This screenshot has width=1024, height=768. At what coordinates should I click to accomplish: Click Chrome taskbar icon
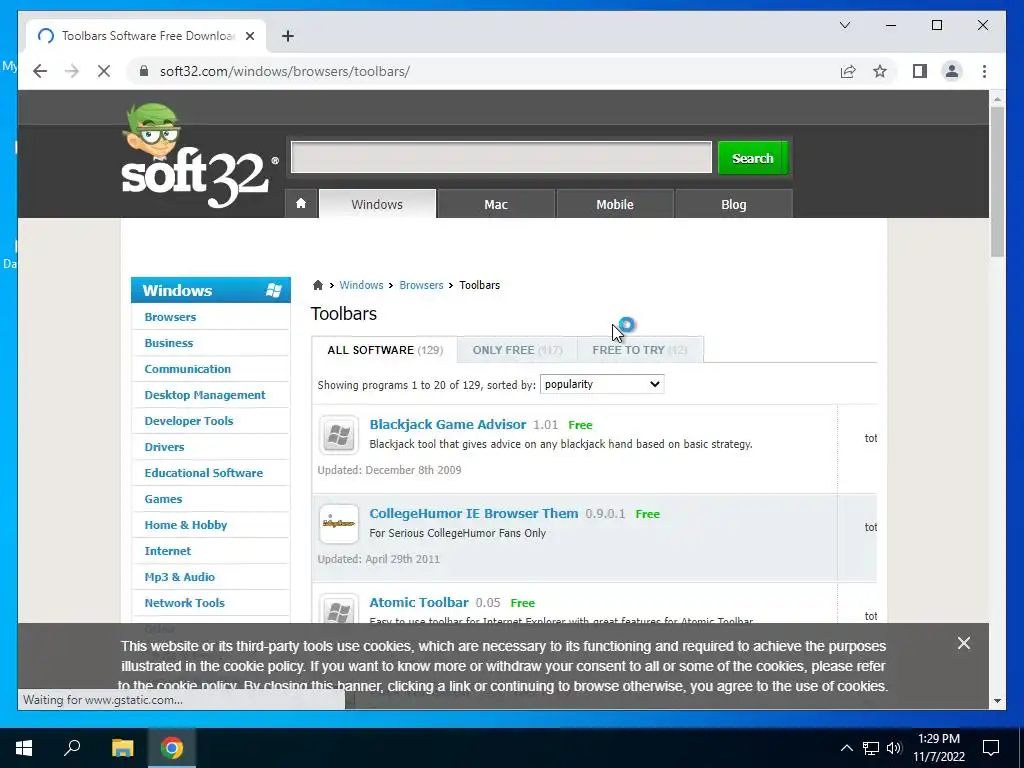click(172, 748)
